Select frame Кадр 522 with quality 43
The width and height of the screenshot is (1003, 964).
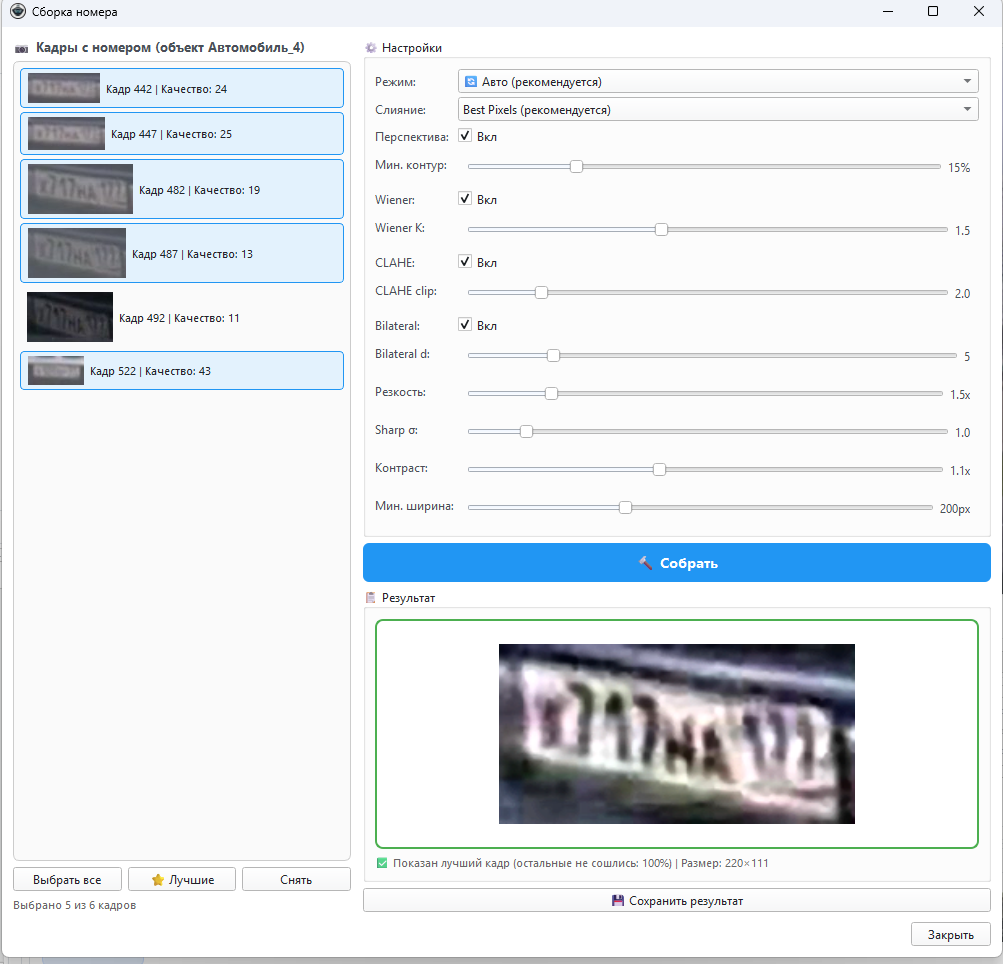[x=181, y=371]
